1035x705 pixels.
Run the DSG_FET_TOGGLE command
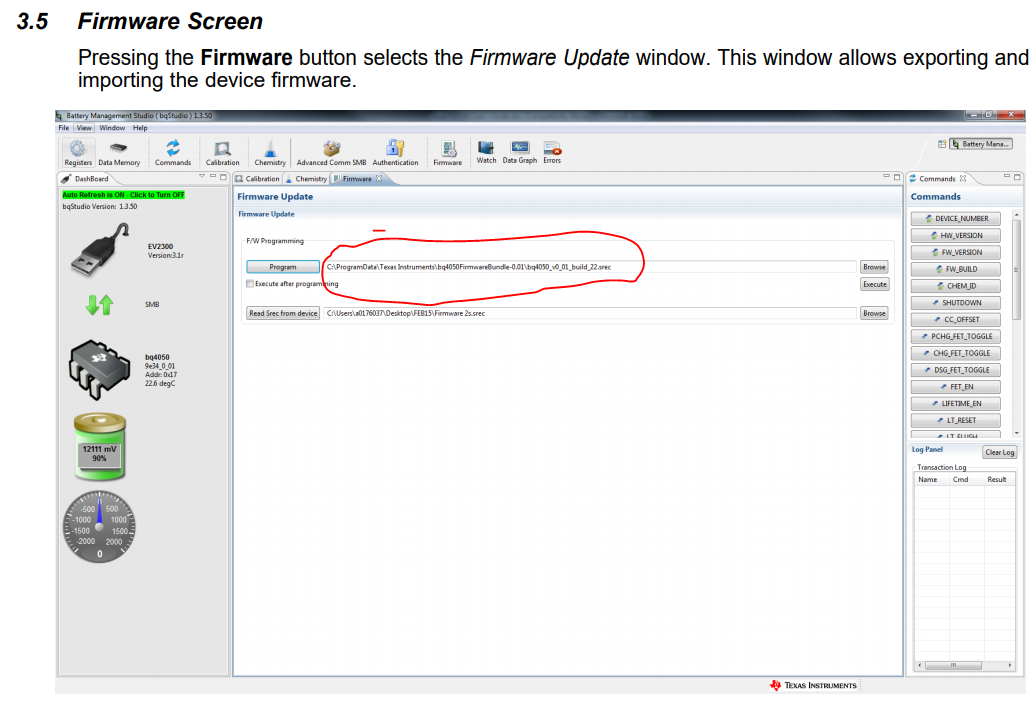(x=956, y=370)
